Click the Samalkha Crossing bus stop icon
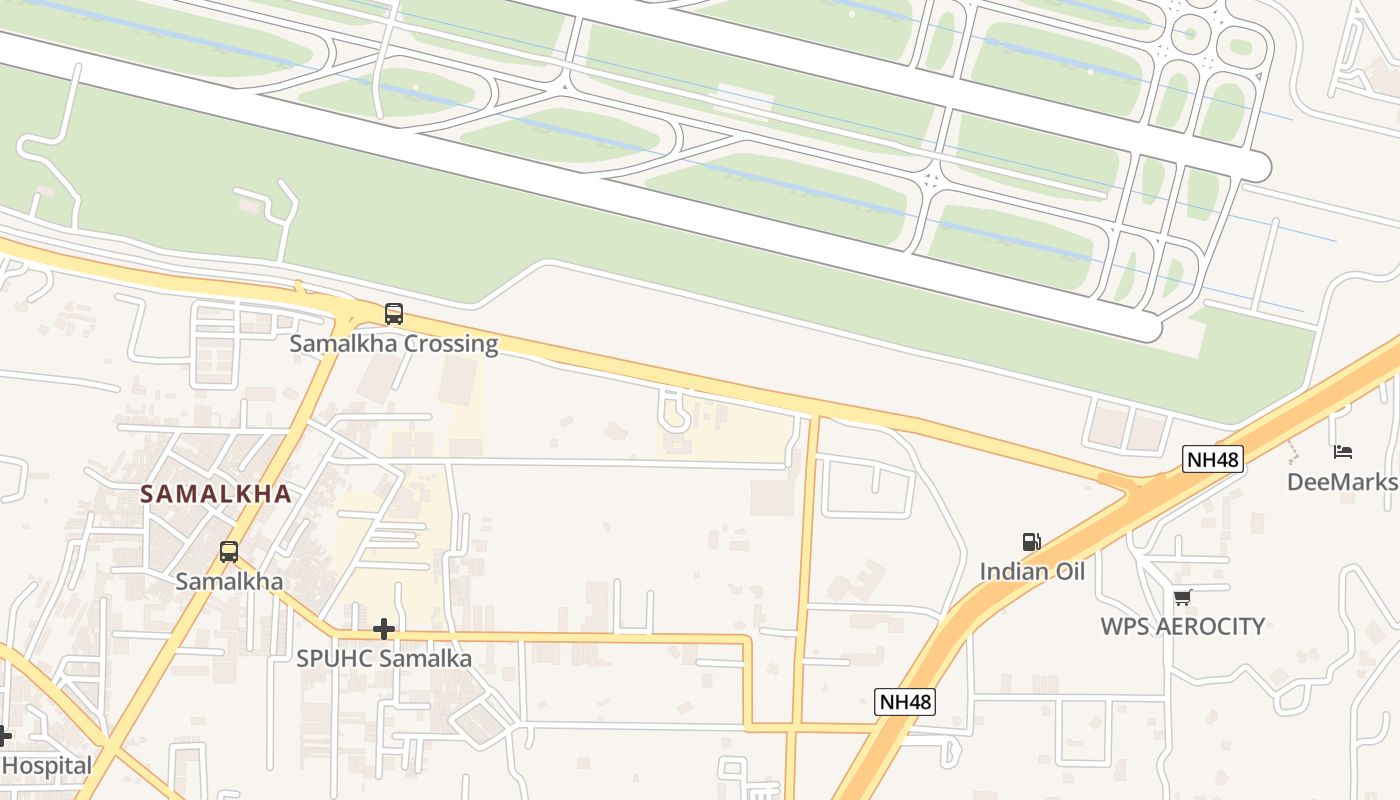 394,314
